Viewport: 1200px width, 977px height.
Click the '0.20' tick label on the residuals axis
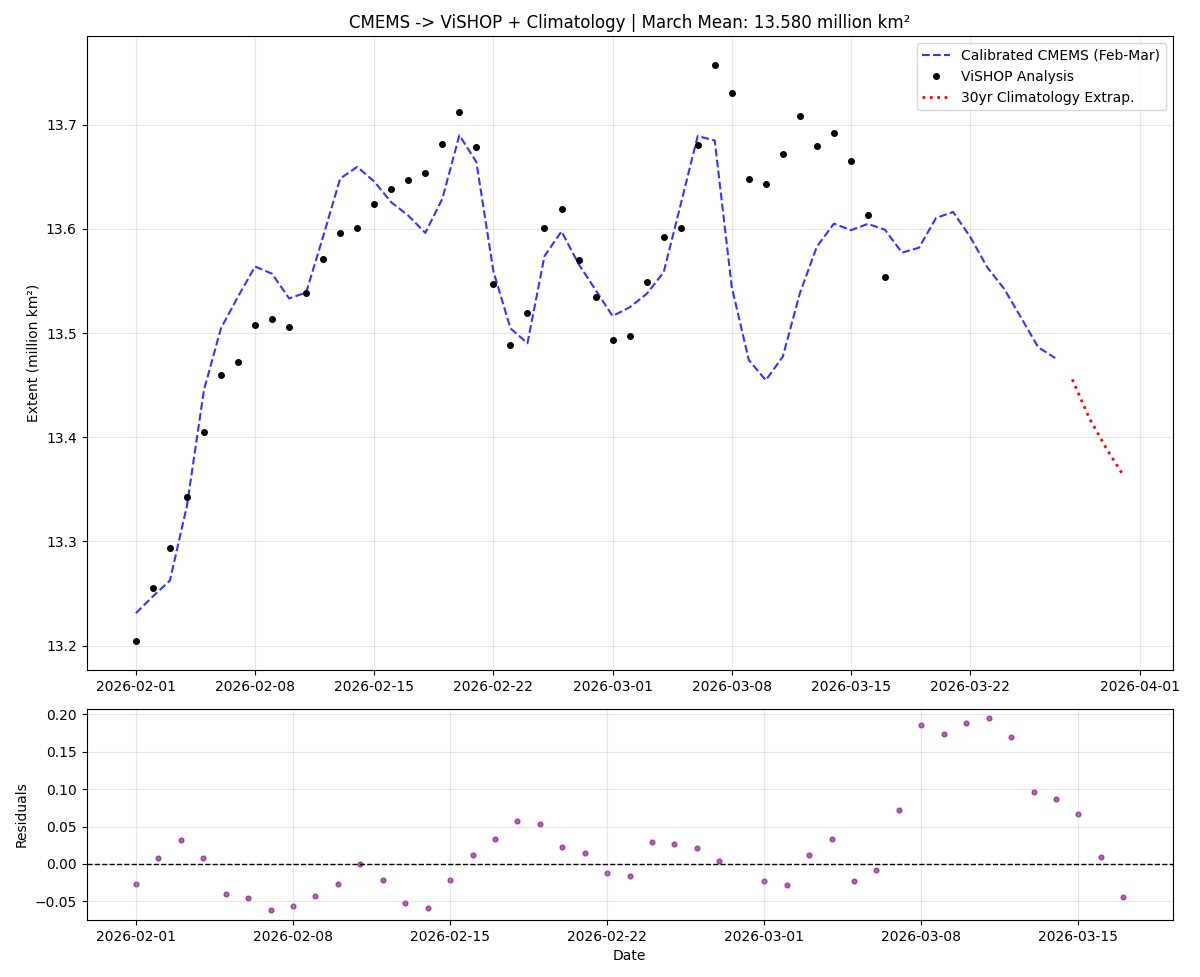pos(61,715)
